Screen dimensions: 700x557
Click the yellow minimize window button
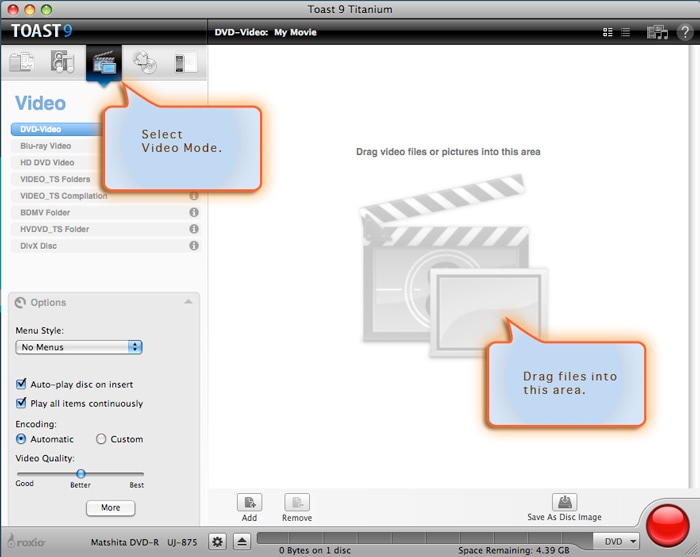pos(30,9)
